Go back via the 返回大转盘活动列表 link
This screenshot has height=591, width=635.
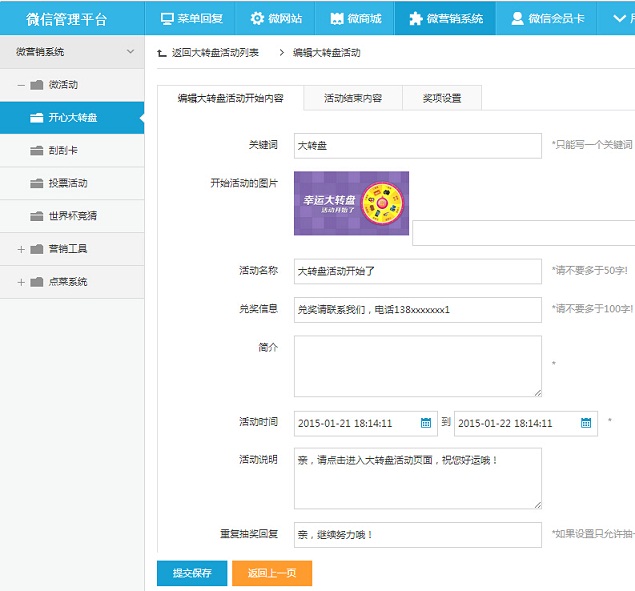coord(215,53)
